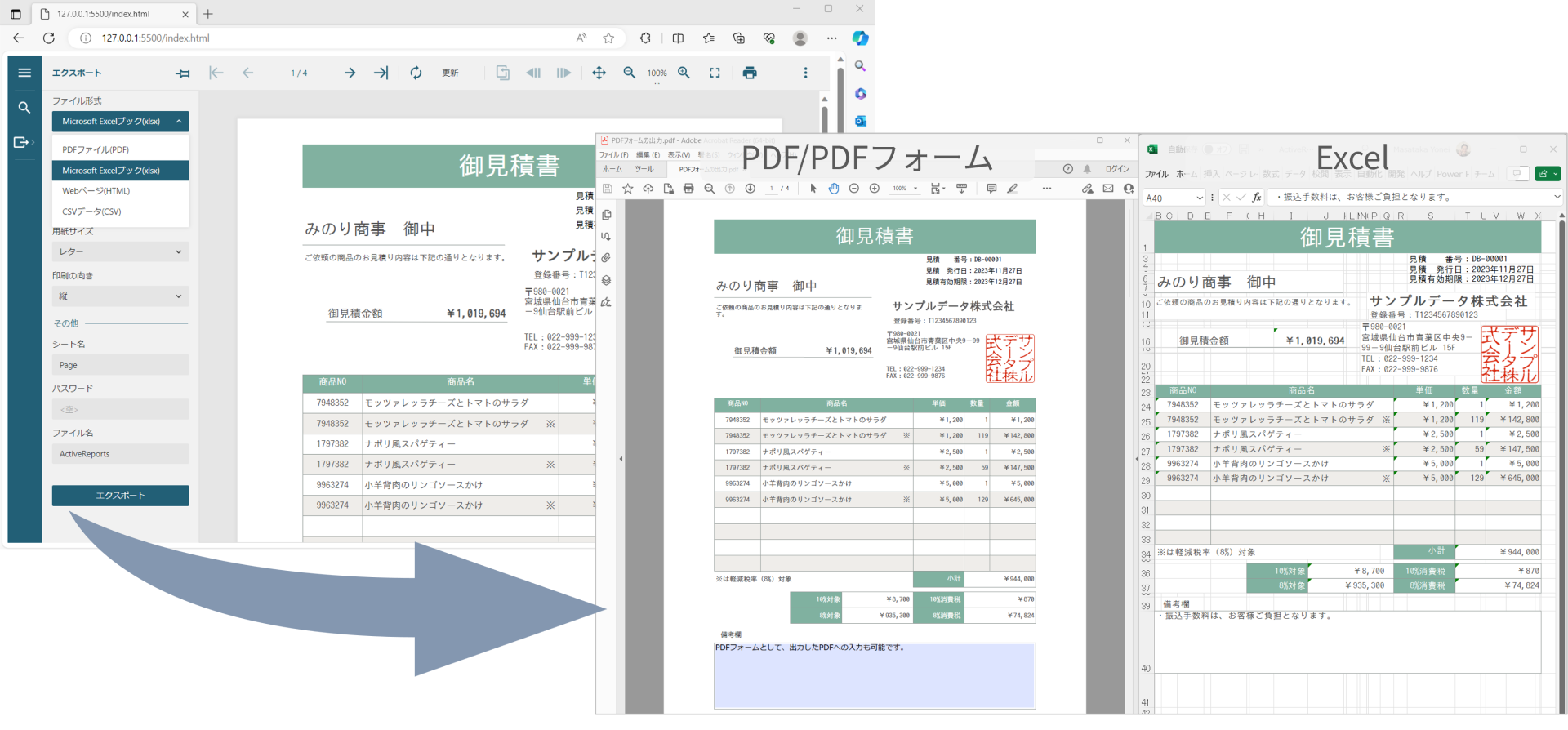Open the viewer's three-dot more menu
The width and height of the screenshot is (1568, 730).
tap(805, 73)
